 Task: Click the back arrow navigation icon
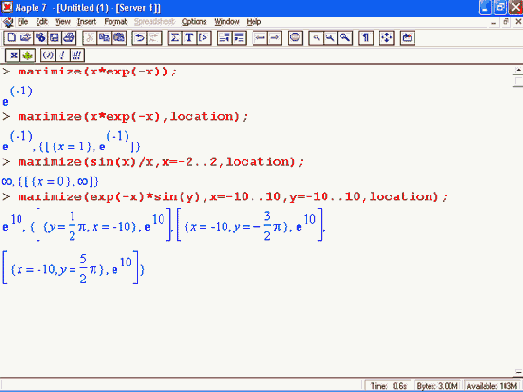(x=259, y=38)
